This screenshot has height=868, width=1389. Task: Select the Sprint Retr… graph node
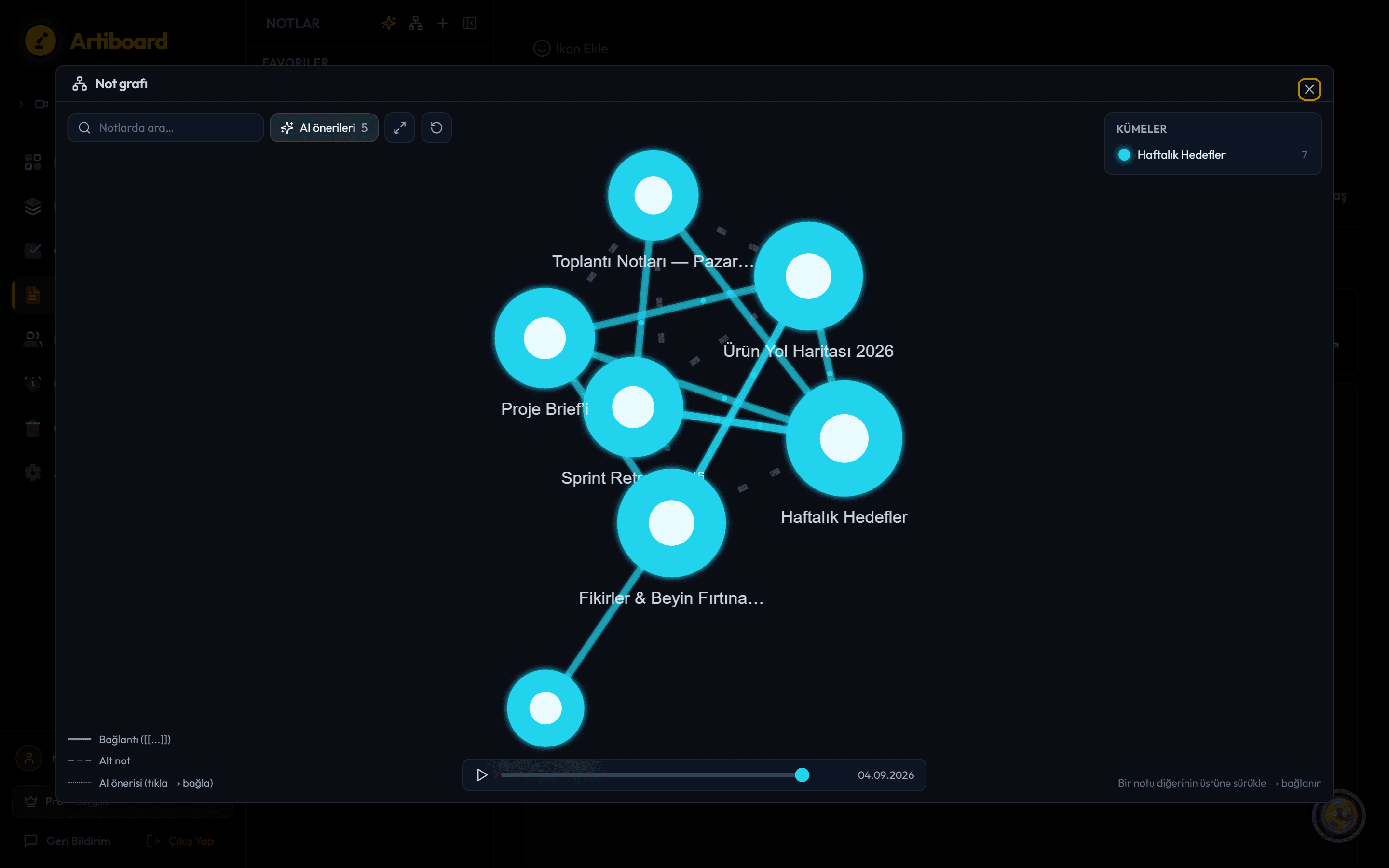[633, 407]
